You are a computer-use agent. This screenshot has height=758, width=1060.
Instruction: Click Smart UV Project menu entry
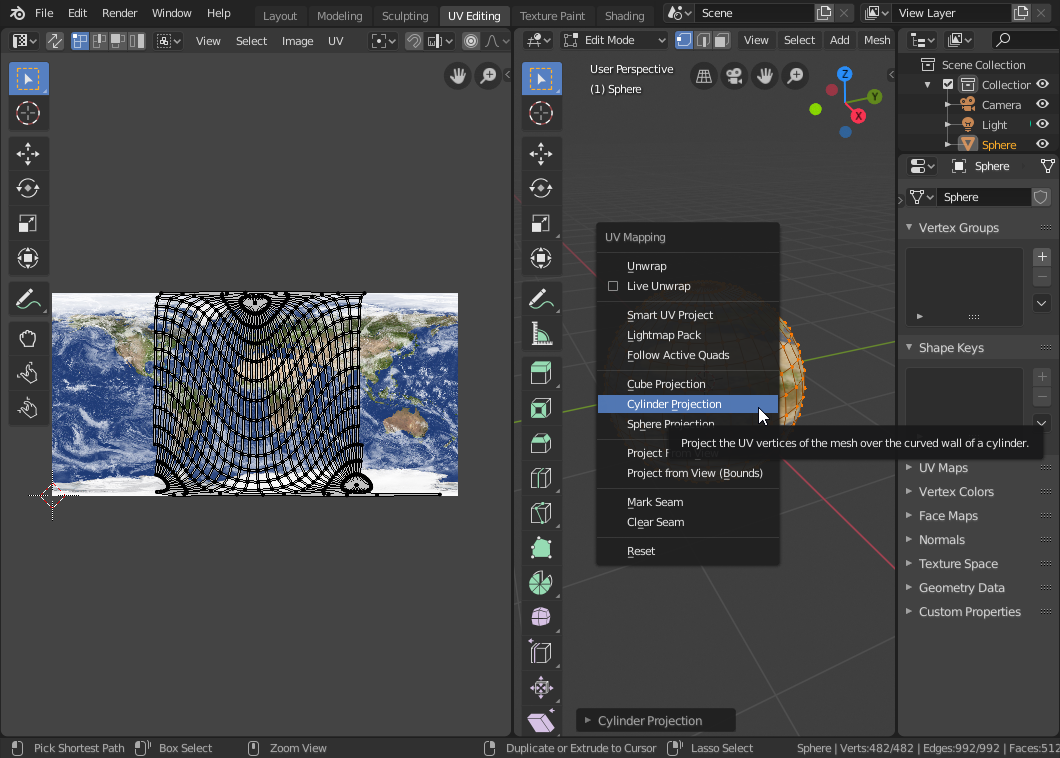click(x=670, y=315)
